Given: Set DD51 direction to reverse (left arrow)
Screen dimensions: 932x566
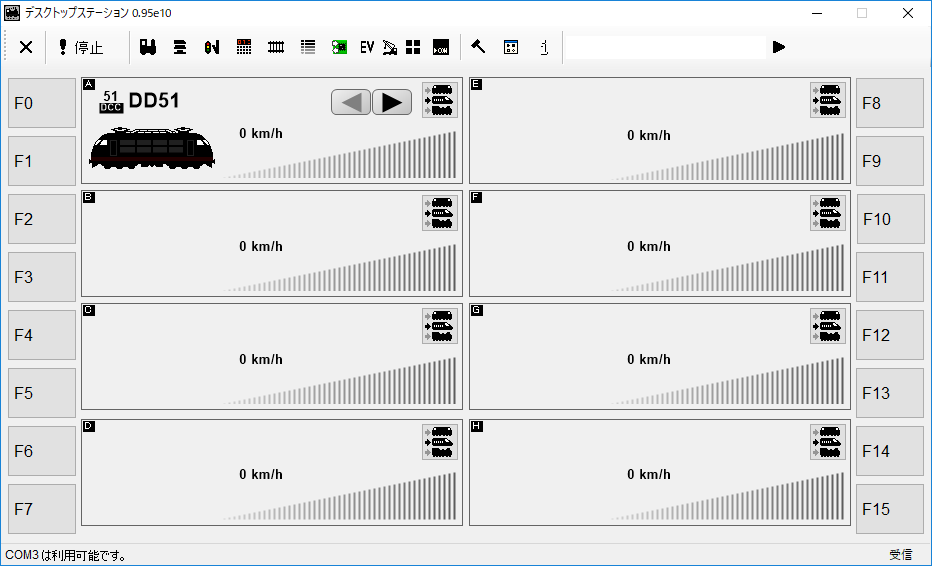Looking at the screenshot, I should click(x=351, y=102).
